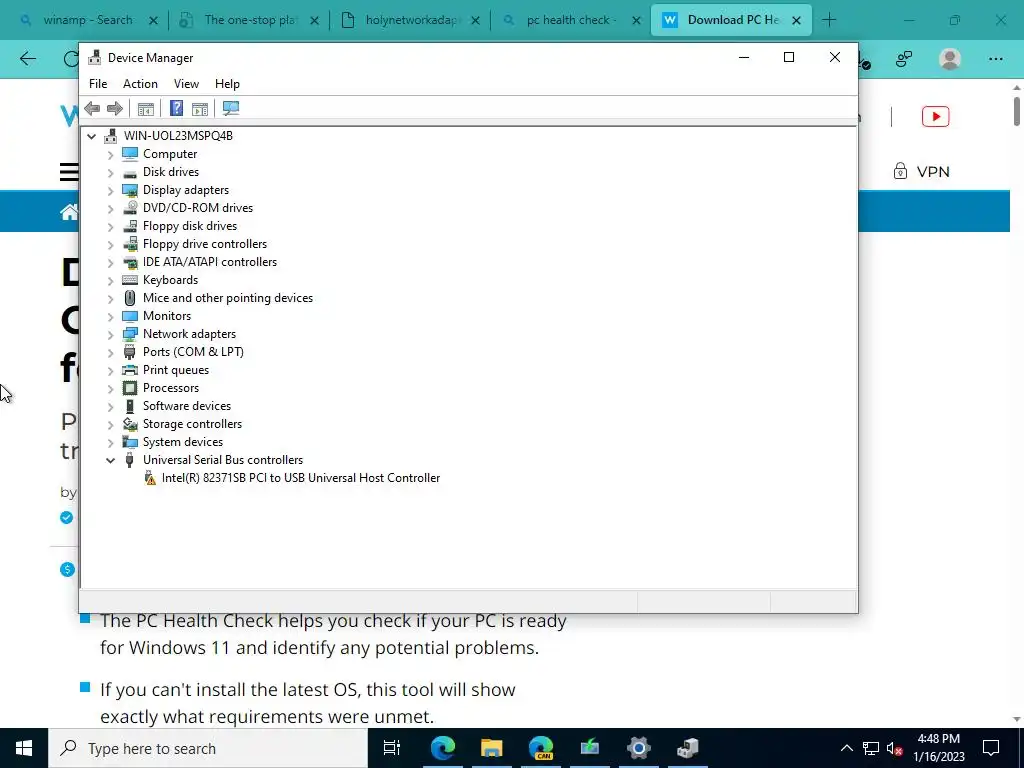1024x768 pixels.
Task: Select the Print queues icon
Action: click(x=130, y=370)
